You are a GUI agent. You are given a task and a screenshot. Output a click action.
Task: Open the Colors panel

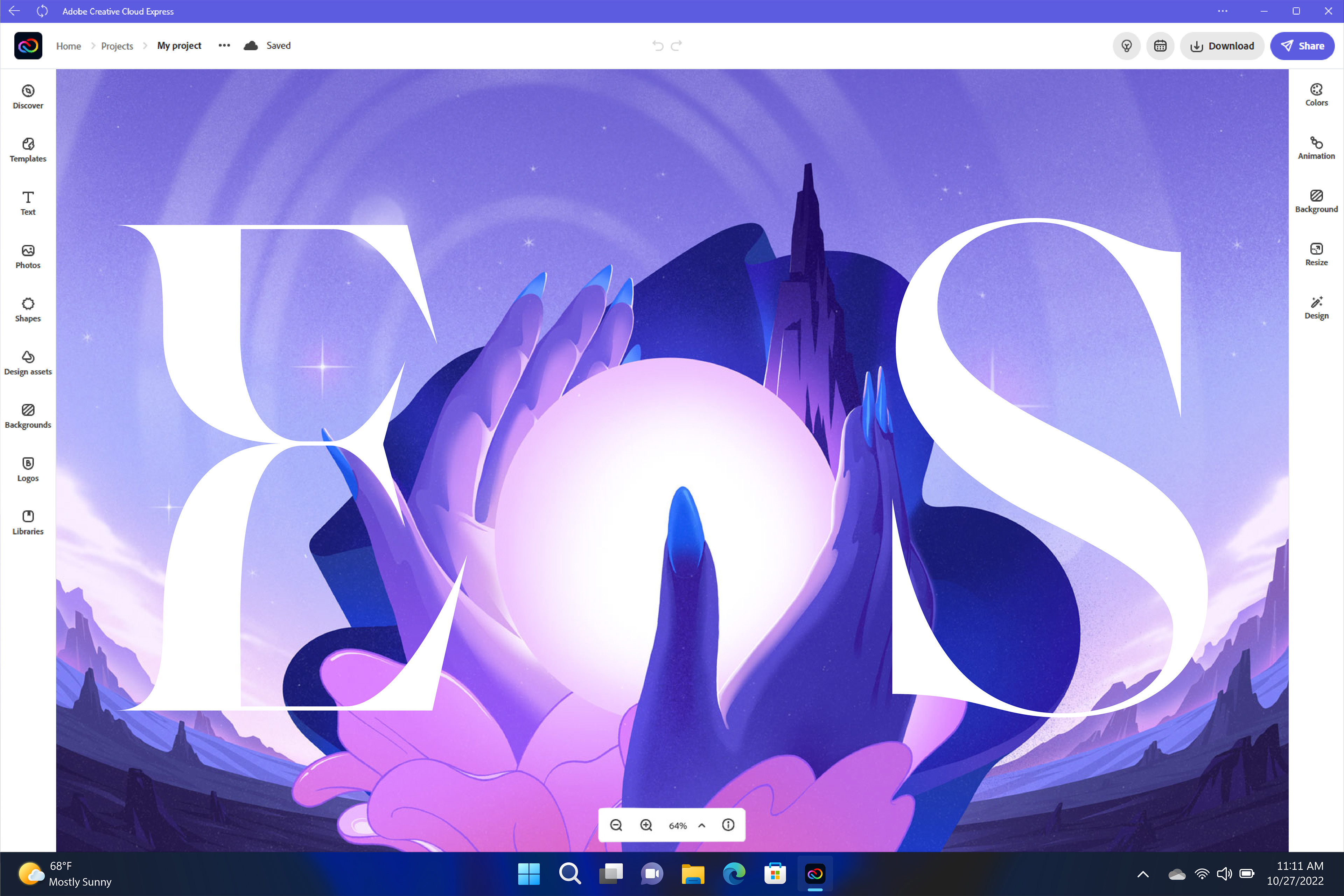coord(1316,94)
